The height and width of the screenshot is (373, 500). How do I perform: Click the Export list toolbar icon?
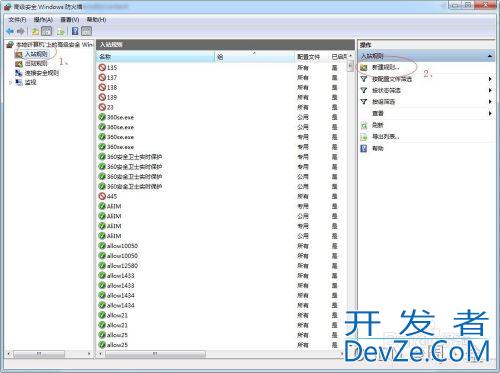(61, 32)
